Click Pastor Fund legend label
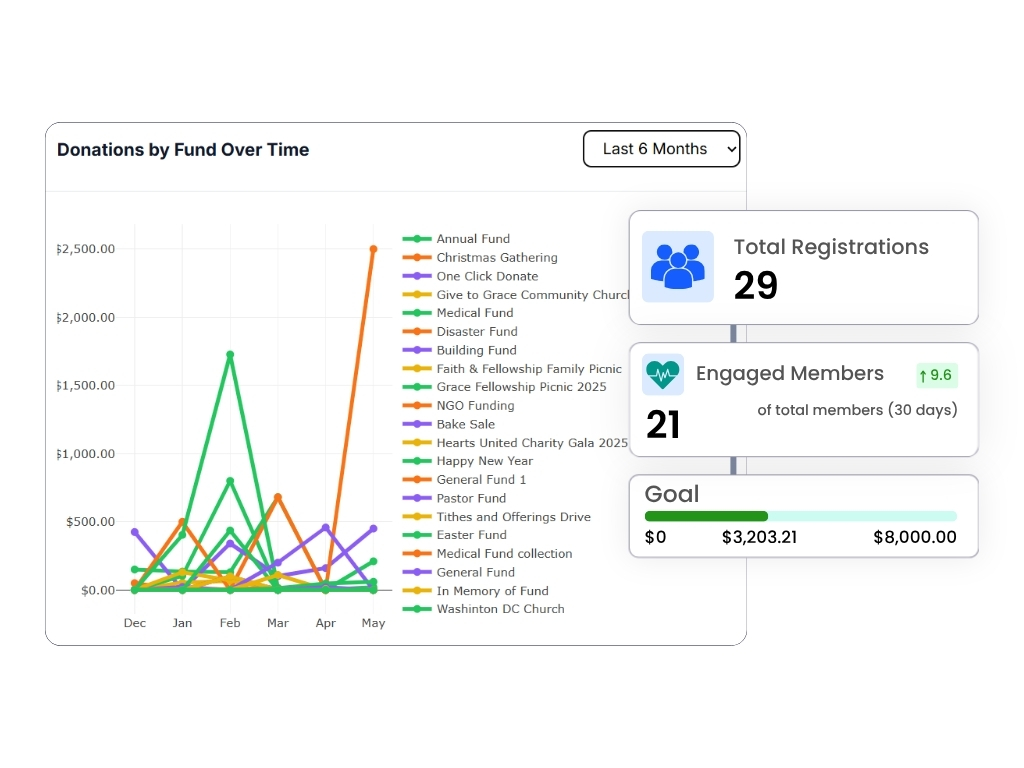The image size is (1024, 768). coord(471,498)
